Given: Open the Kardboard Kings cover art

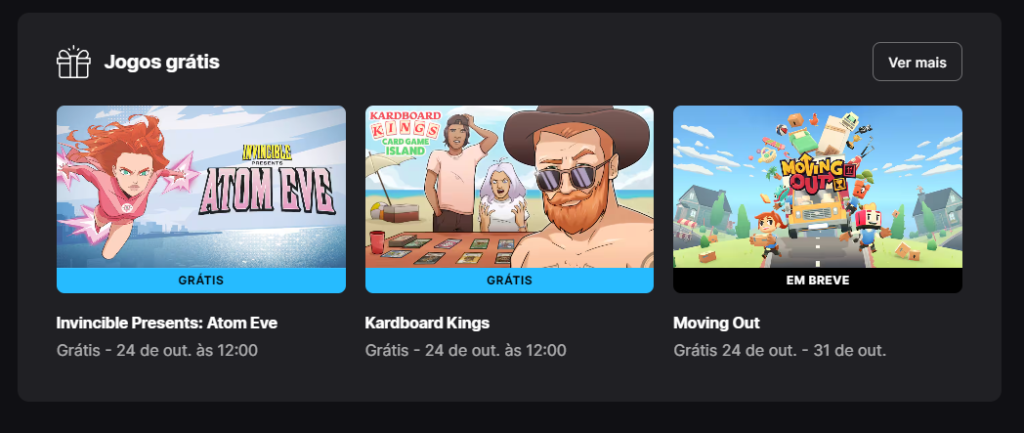Looking at the screenshot, I should (x=509, y=187).
